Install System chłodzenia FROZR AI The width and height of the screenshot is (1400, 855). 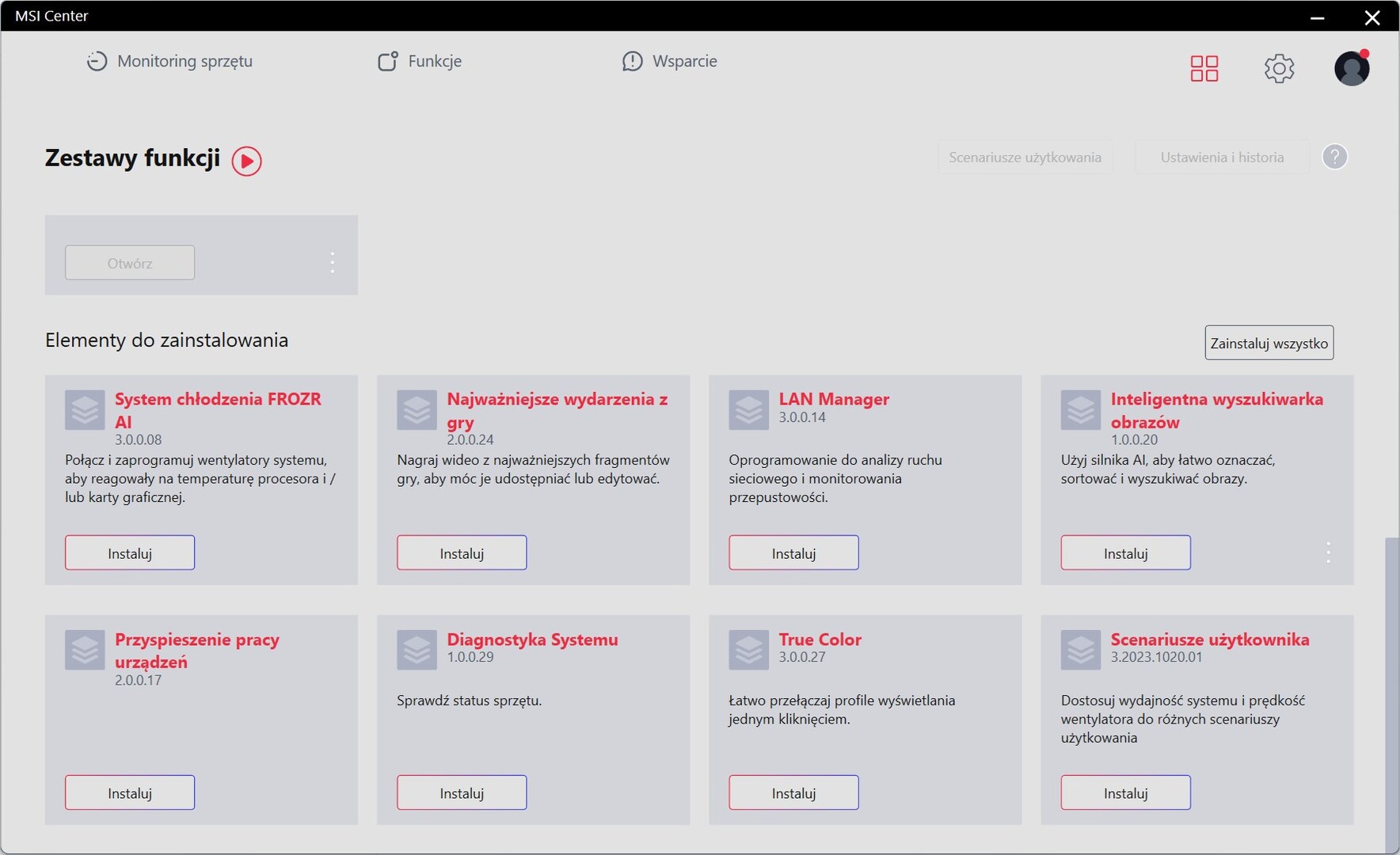130,553
